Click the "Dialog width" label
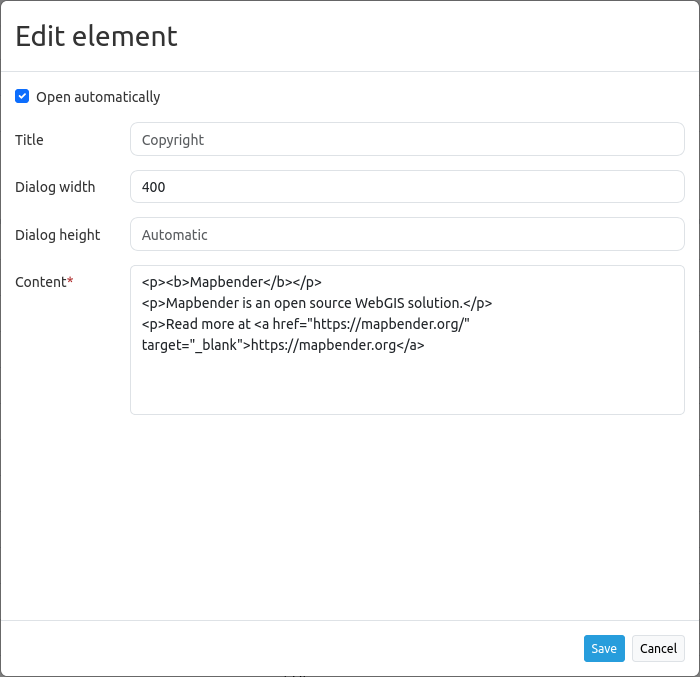 55,187
